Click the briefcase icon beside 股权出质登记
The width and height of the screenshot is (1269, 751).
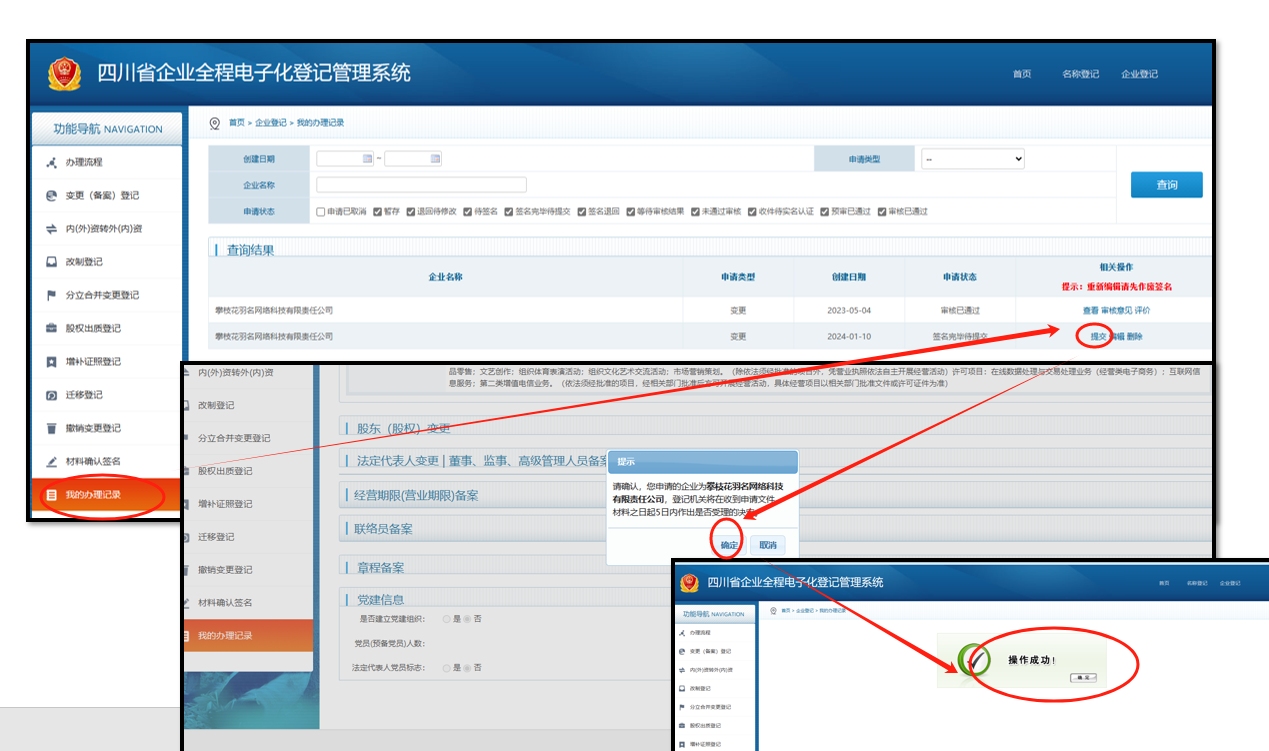click(x=52, y=329)
